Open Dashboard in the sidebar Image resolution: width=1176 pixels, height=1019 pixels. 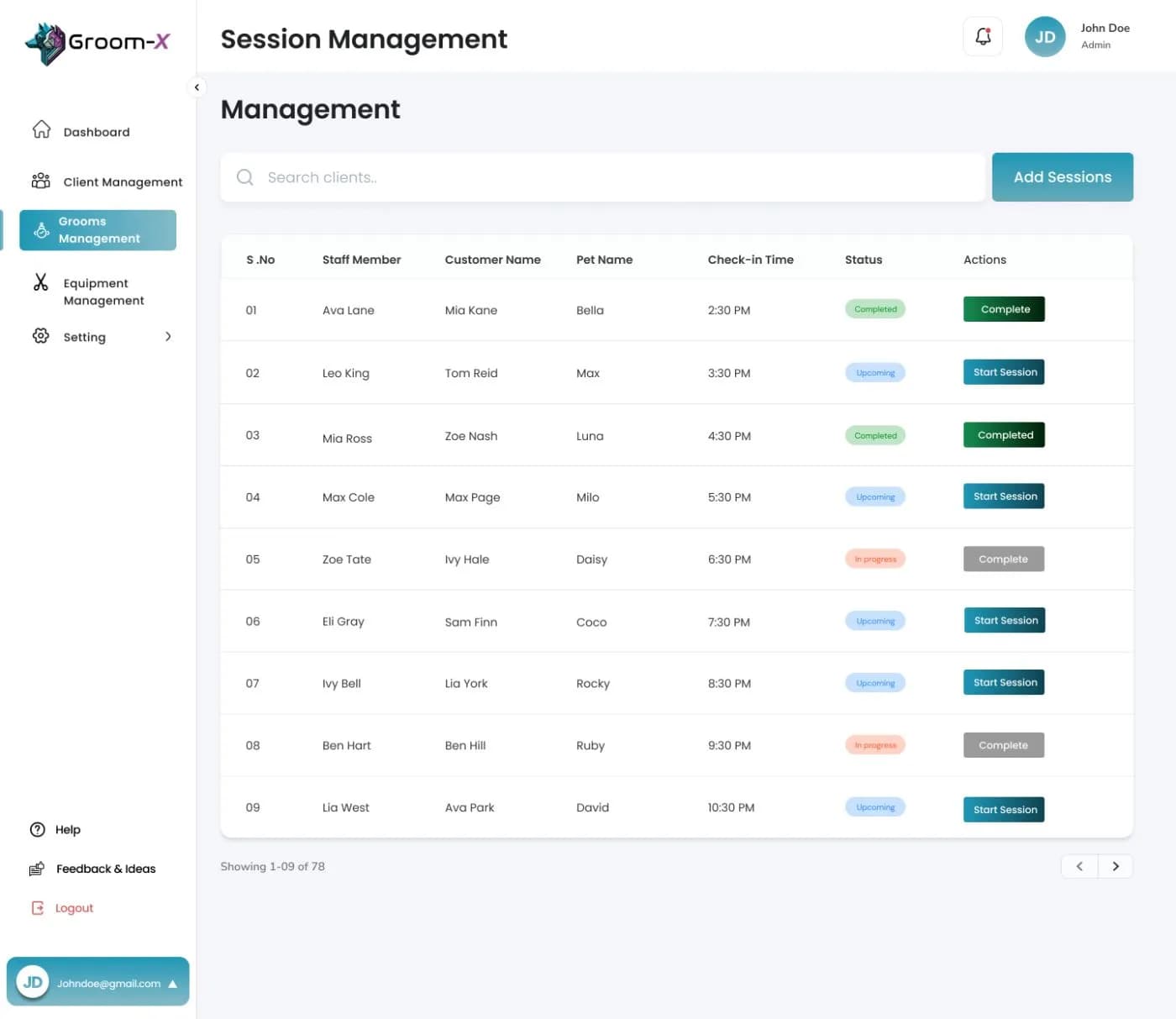coord(97,132)
